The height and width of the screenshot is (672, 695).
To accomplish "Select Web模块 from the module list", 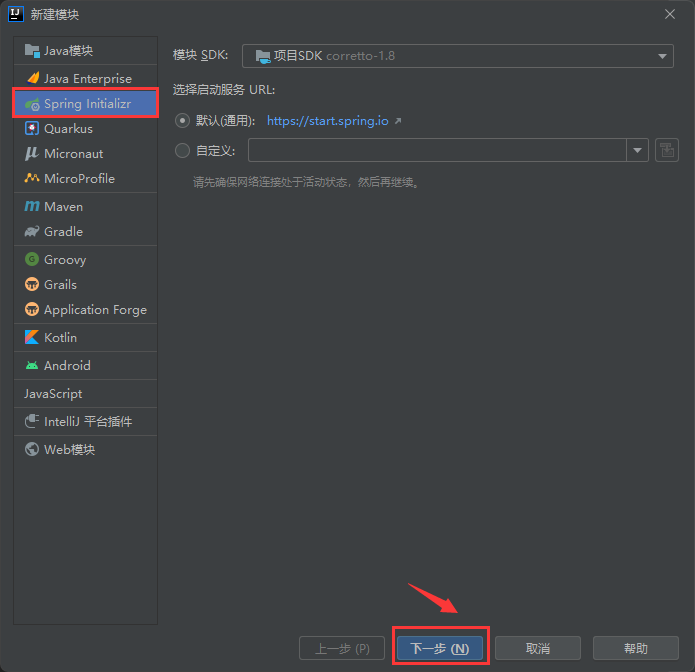I will click(68, 450).
